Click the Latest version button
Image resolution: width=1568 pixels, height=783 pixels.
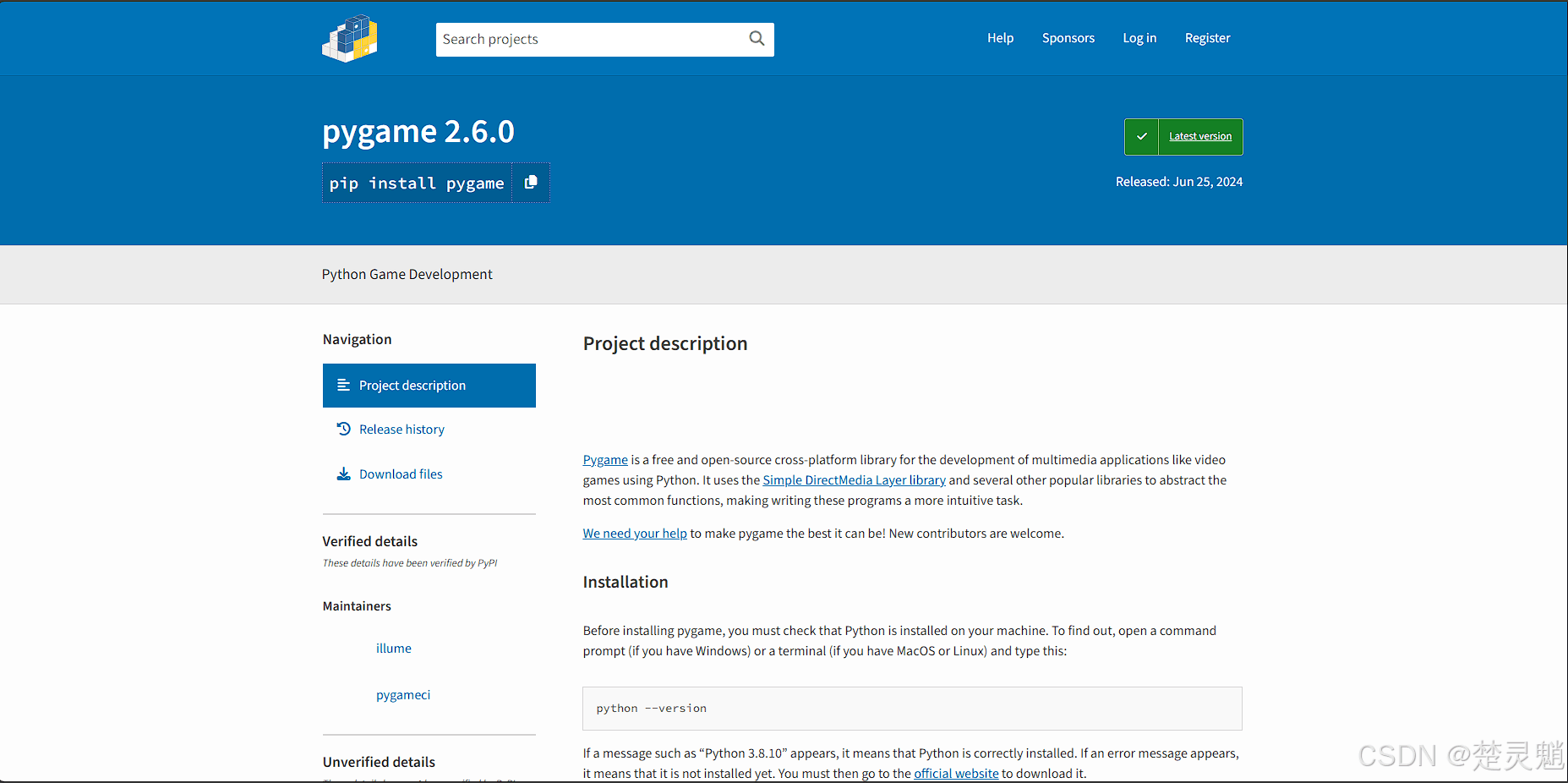[x=1199, y=137]
